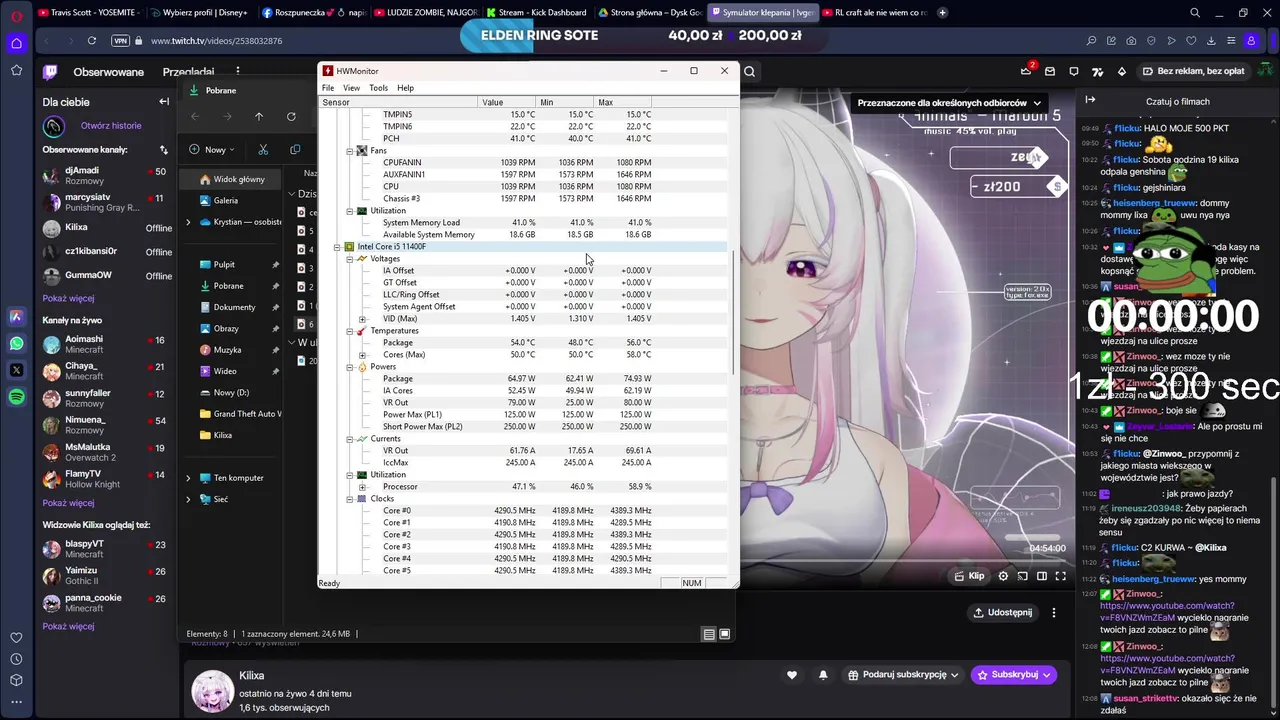Collapse the Clocks tree node
Screen dimensions: 1280x720
coord(350,499)
